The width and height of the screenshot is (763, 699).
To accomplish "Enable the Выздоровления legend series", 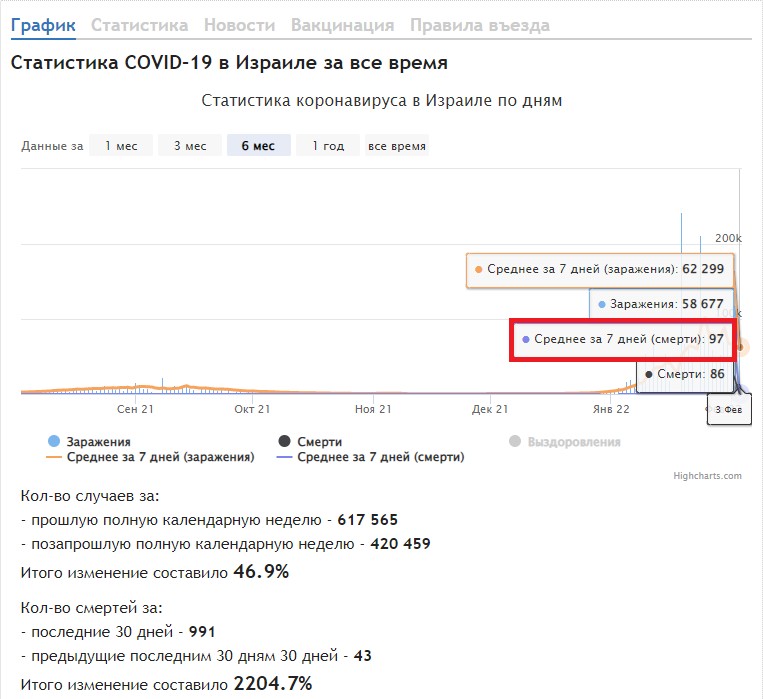I will click(573, 441).
